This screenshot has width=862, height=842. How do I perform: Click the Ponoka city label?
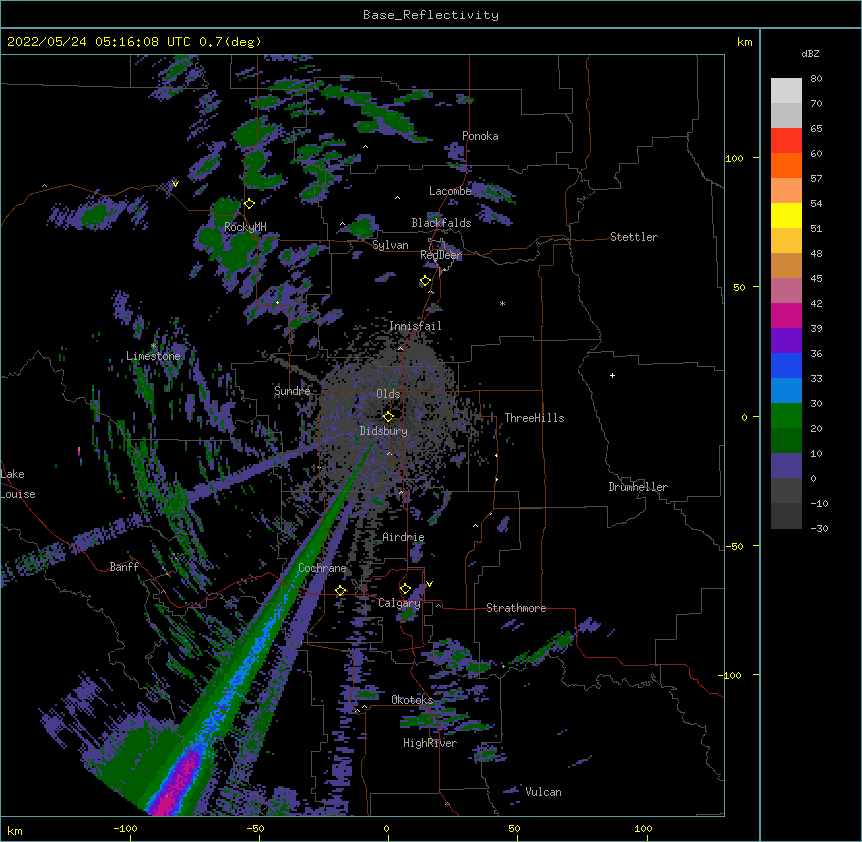tap(480, 136)
